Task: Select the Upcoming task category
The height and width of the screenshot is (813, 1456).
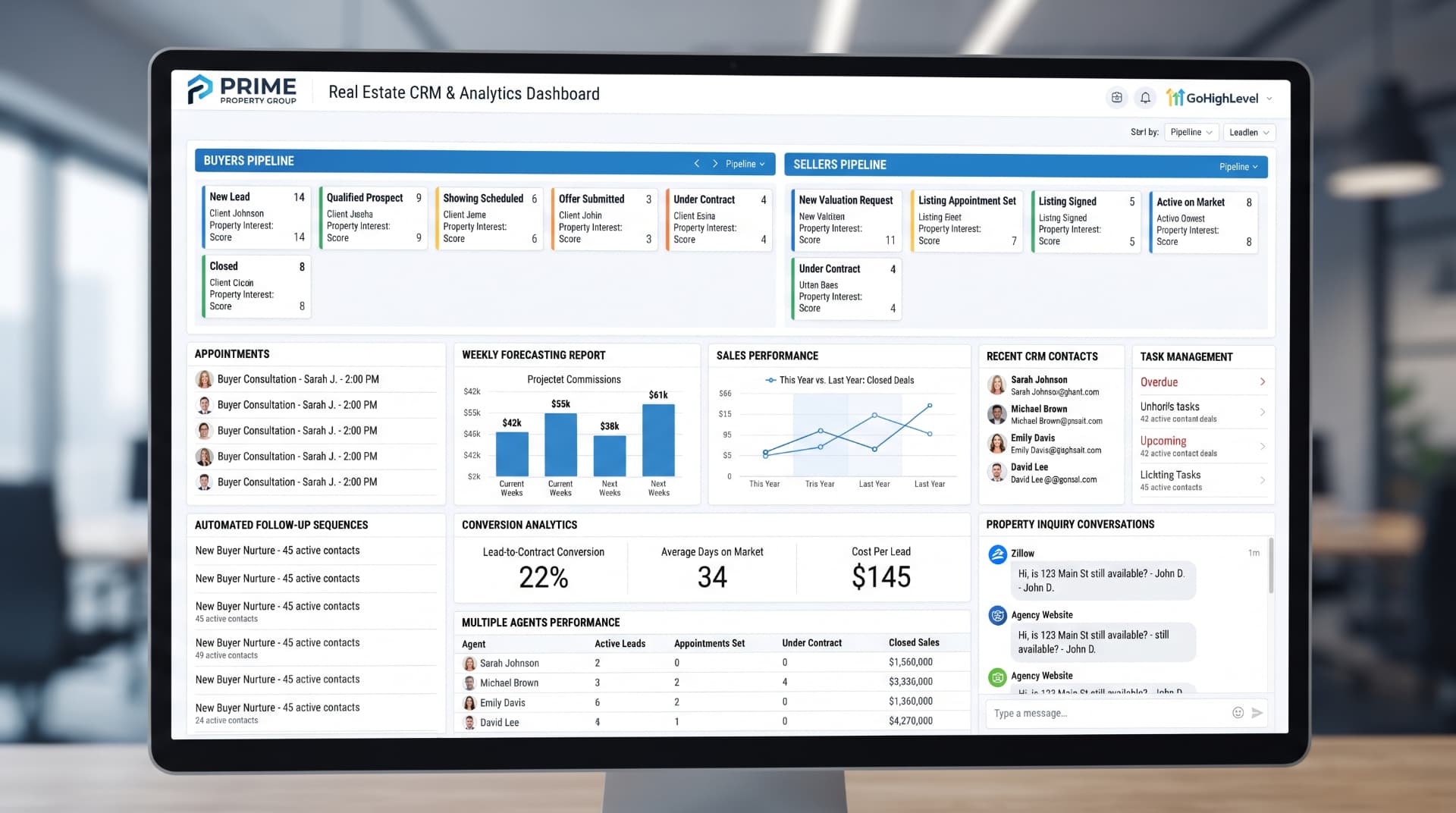Action: click(1203, 446)
